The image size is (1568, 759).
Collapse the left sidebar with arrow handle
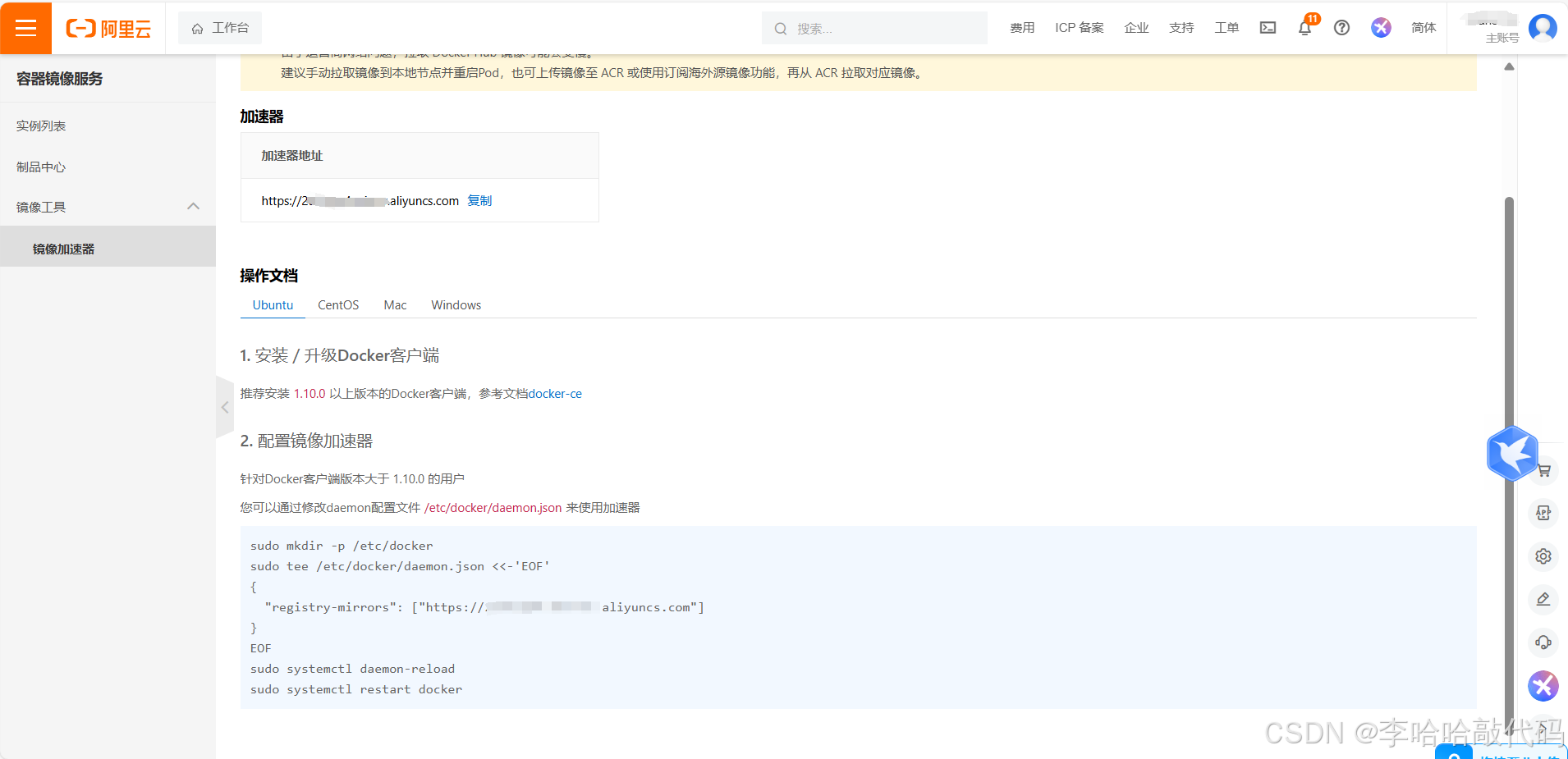[x=224, y=407]
